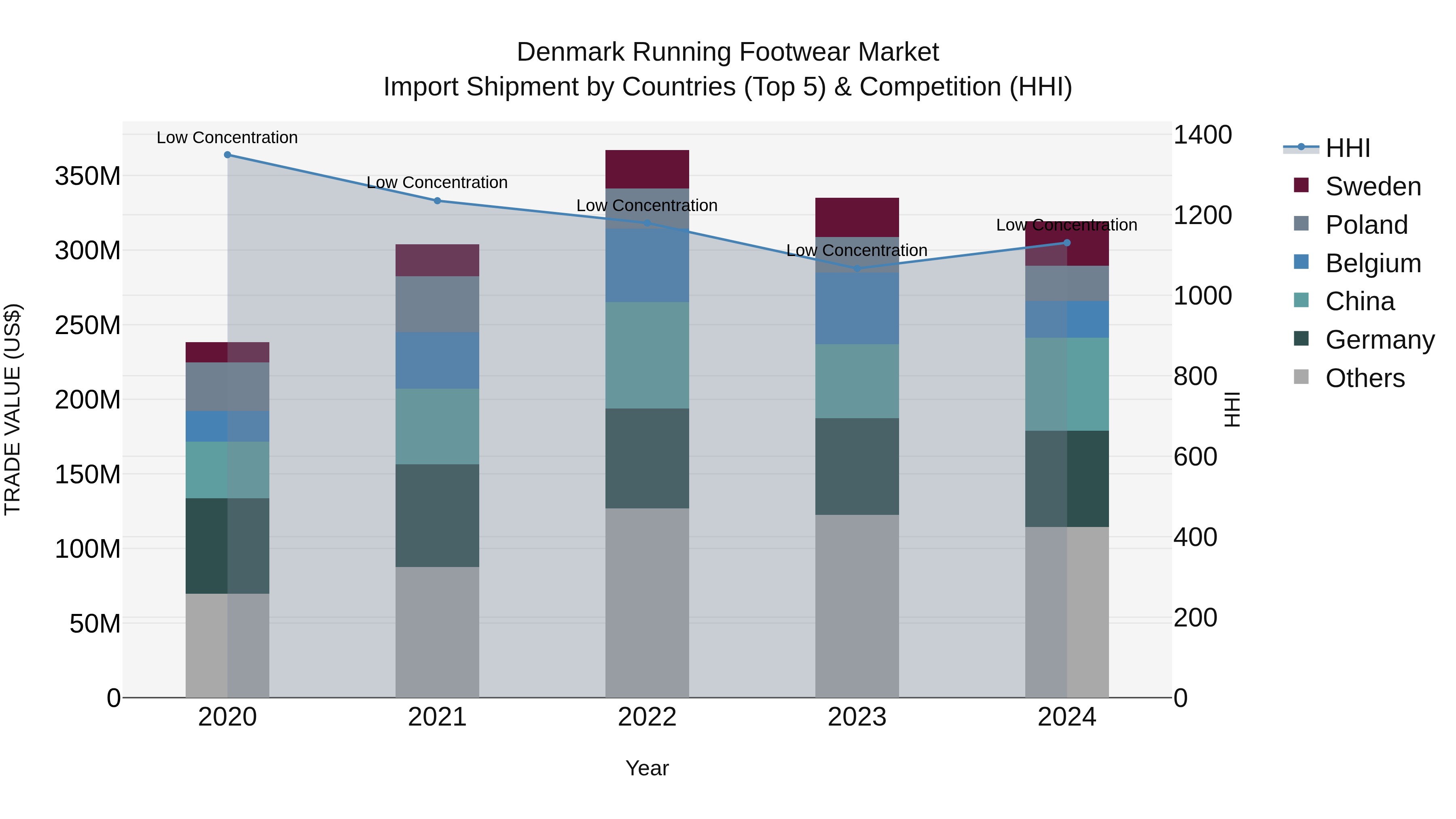Click the Others segment of the 2023 bar
Image resolution: width=1456 pixels, height=819 pixels.
(857, 606)
